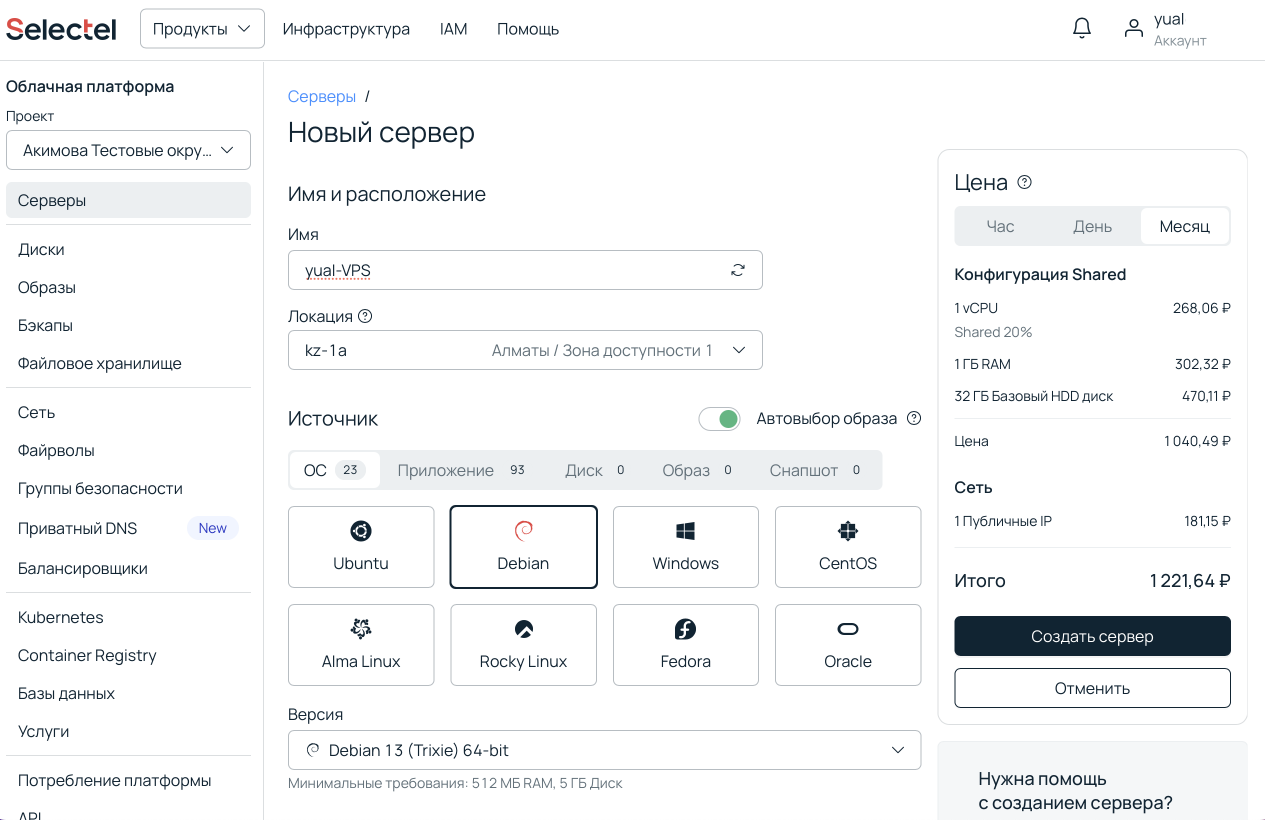Show price per Час

tap(1000, 226)
